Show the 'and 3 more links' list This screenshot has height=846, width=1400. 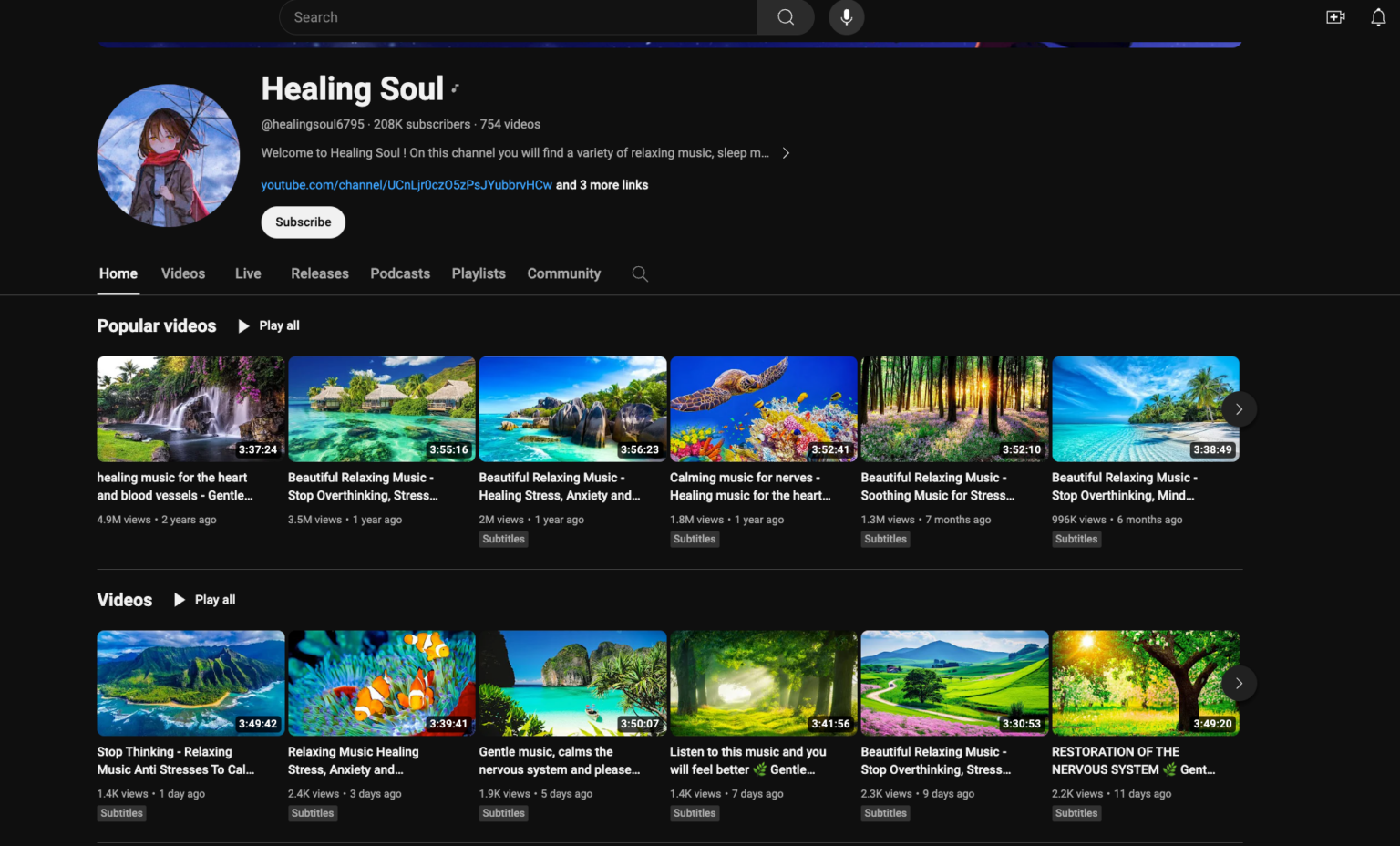pyautogui.click(x=602, y=185)
